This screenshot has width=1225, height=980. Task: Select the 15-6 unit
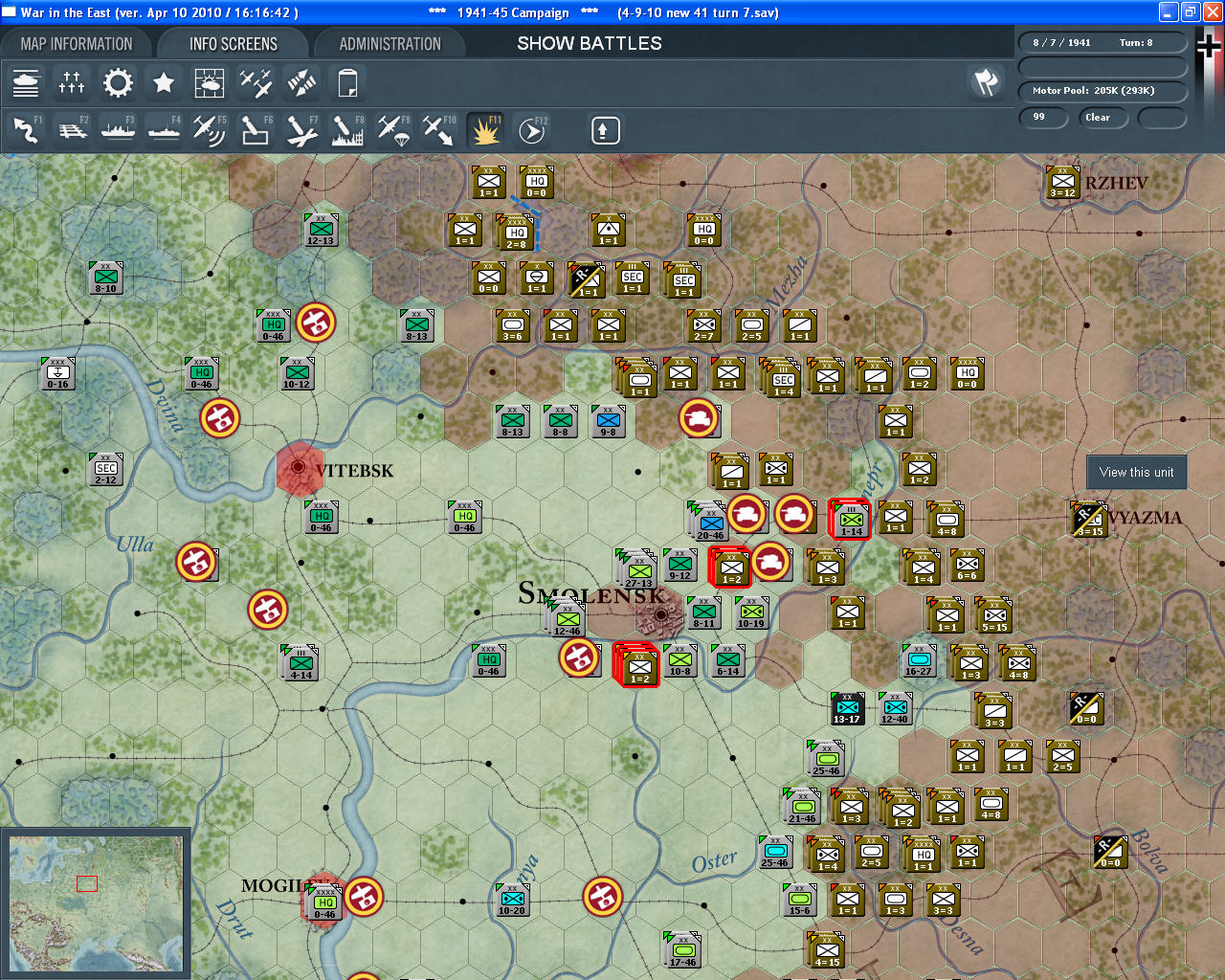coord(799,900)
